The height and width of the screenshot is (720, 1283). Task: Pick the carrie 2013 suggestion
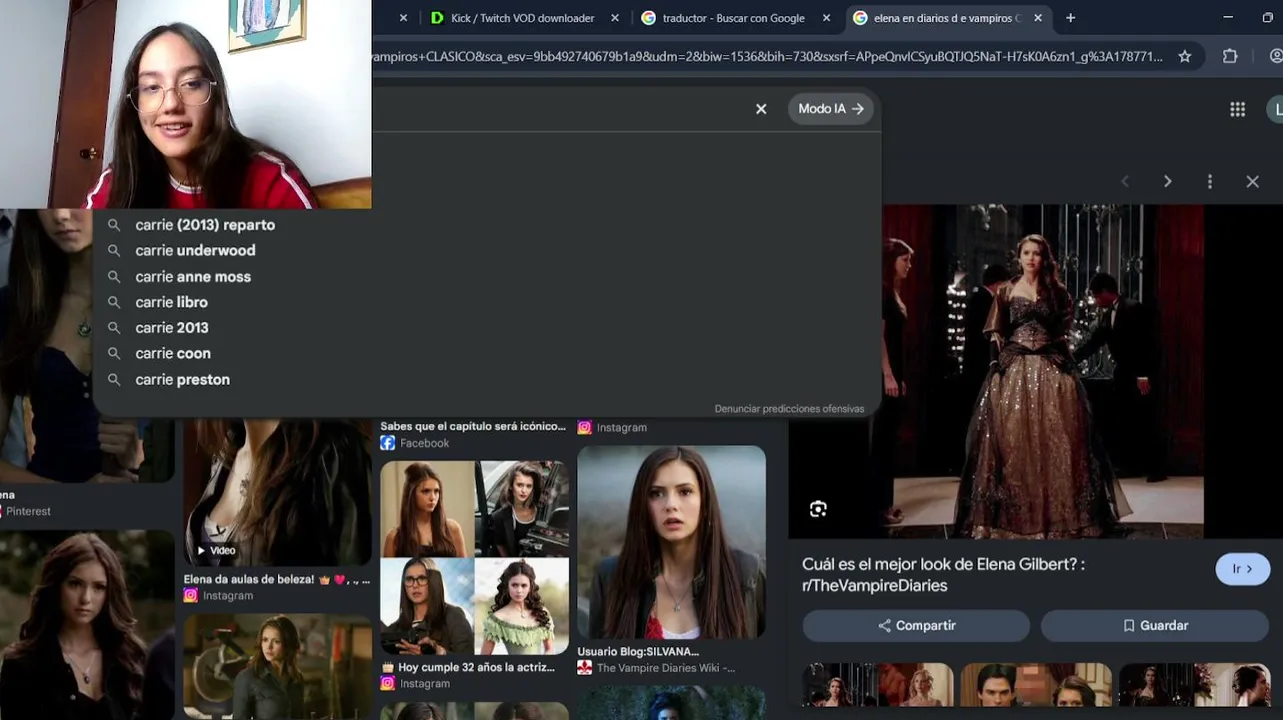[172, 328]
